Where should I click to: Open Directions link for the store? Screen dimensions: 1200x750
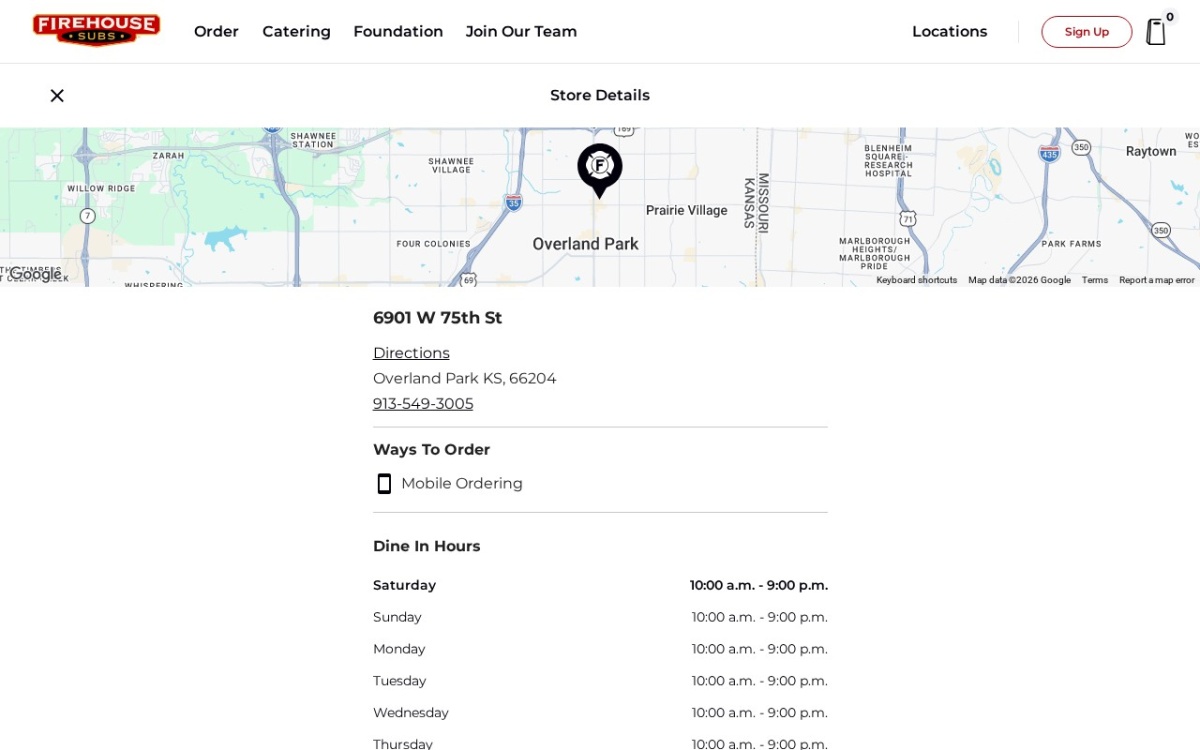click(411, 353)
